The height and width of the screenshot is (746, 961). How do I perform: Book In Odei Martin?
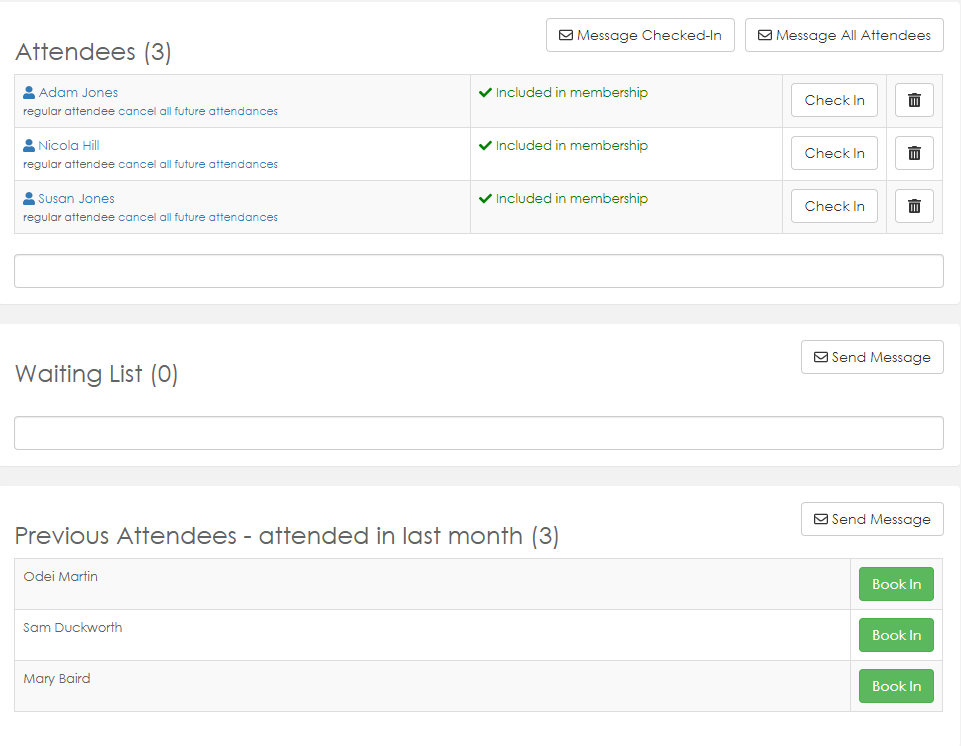[896, 584]
